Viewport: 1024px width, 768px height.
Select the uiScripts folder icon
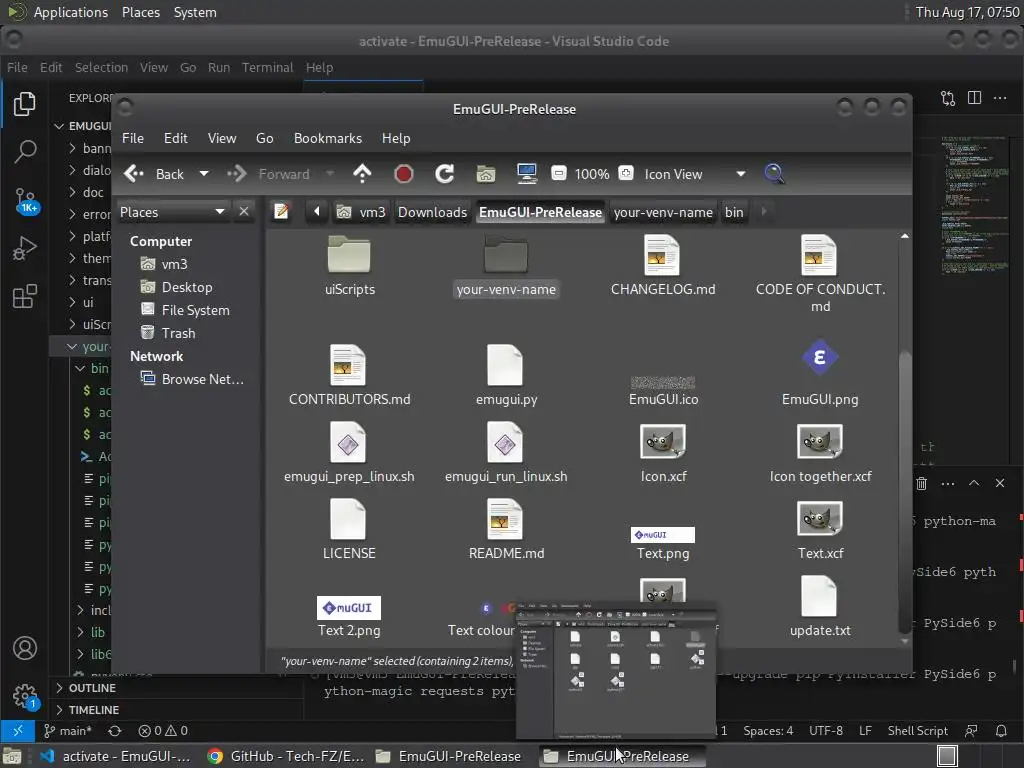coord(349,255)
